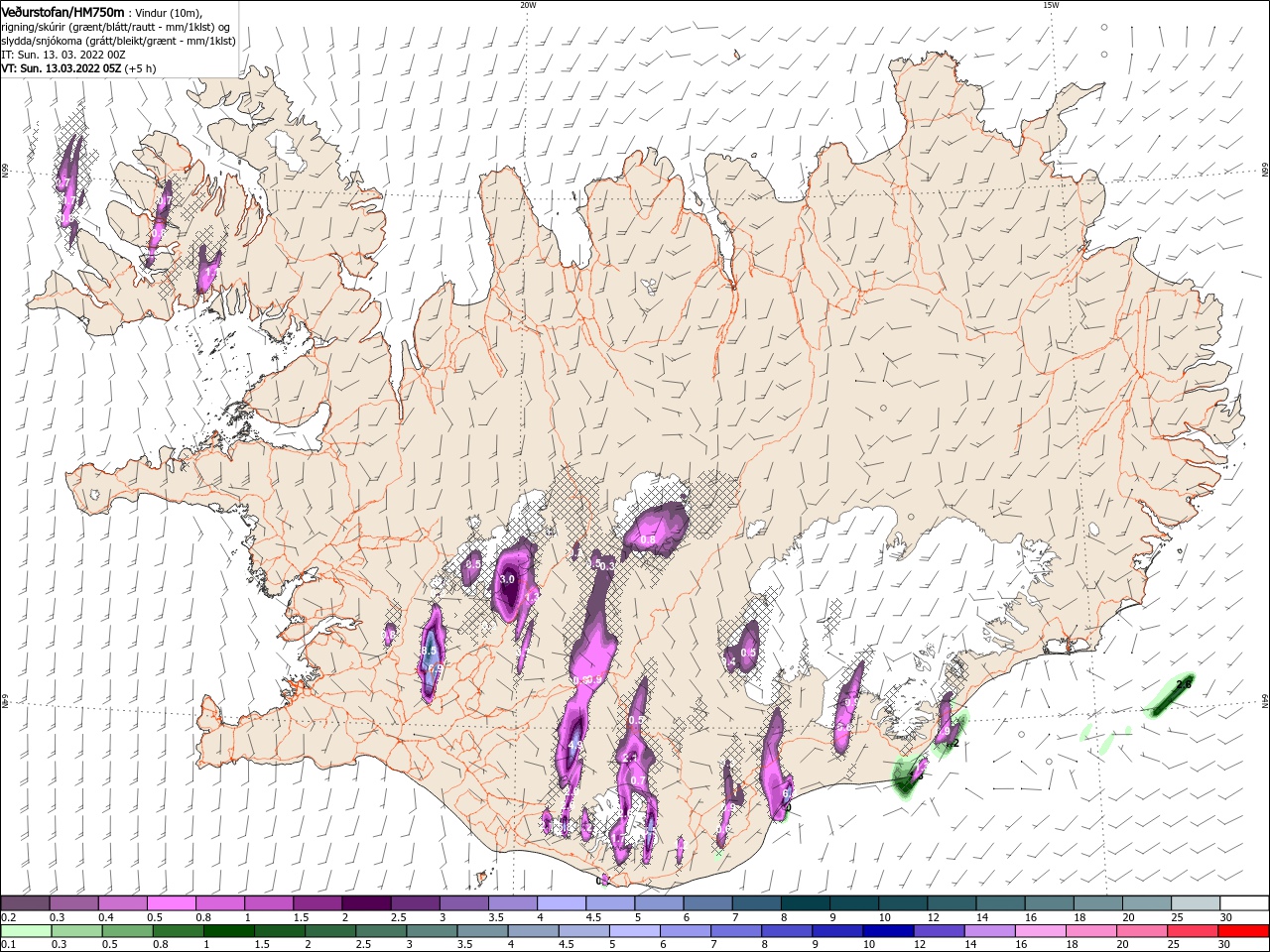Viewport: 1270px width, 952px height.
Task: Pick the darkest purple 2–2.5 snow legend swatch
Action: (x=366, y=903)
